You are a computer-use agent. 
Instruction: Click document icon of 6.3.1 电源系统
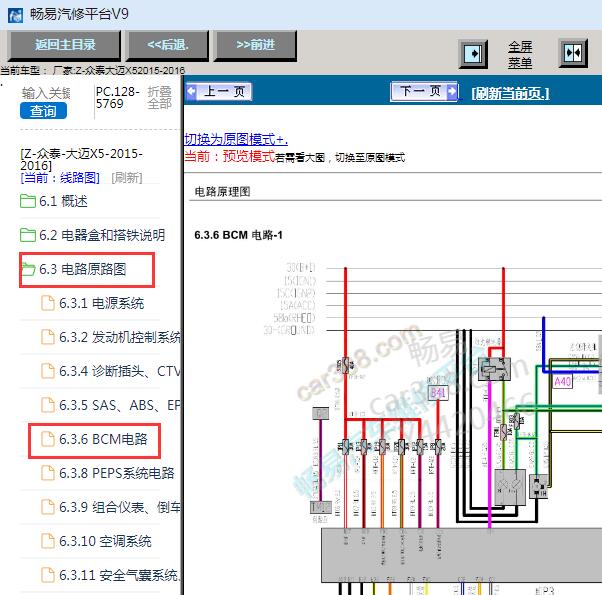tap(48, 303)
